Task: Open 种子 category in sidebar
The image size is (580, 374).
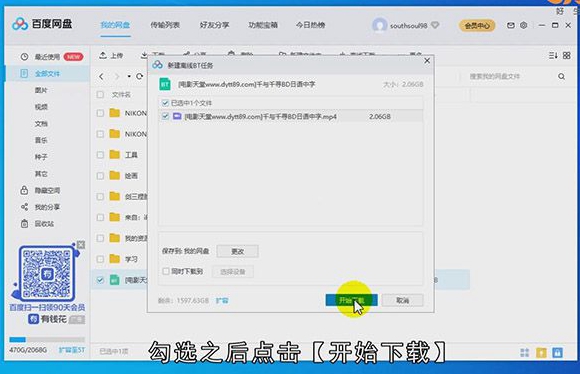Action: pos(41,157)
